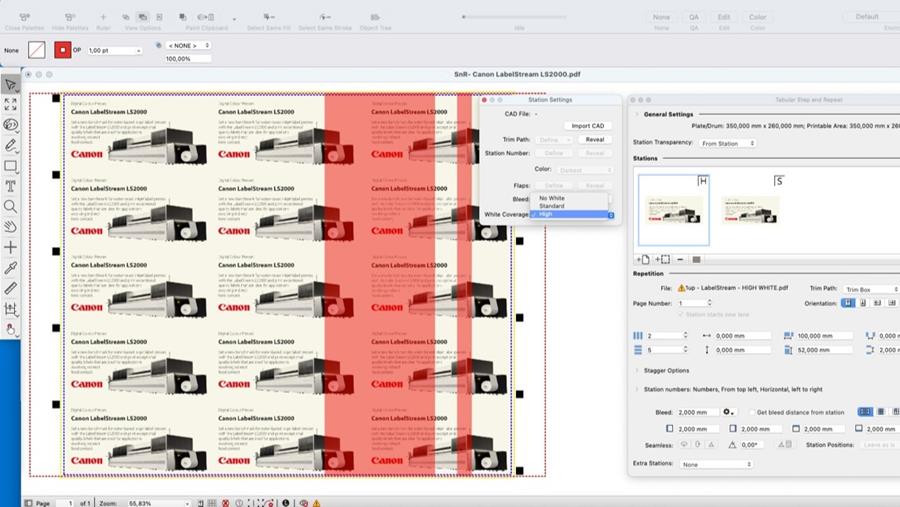
Task: Click the Ruler toolbar icon
Action: (103, 18)
